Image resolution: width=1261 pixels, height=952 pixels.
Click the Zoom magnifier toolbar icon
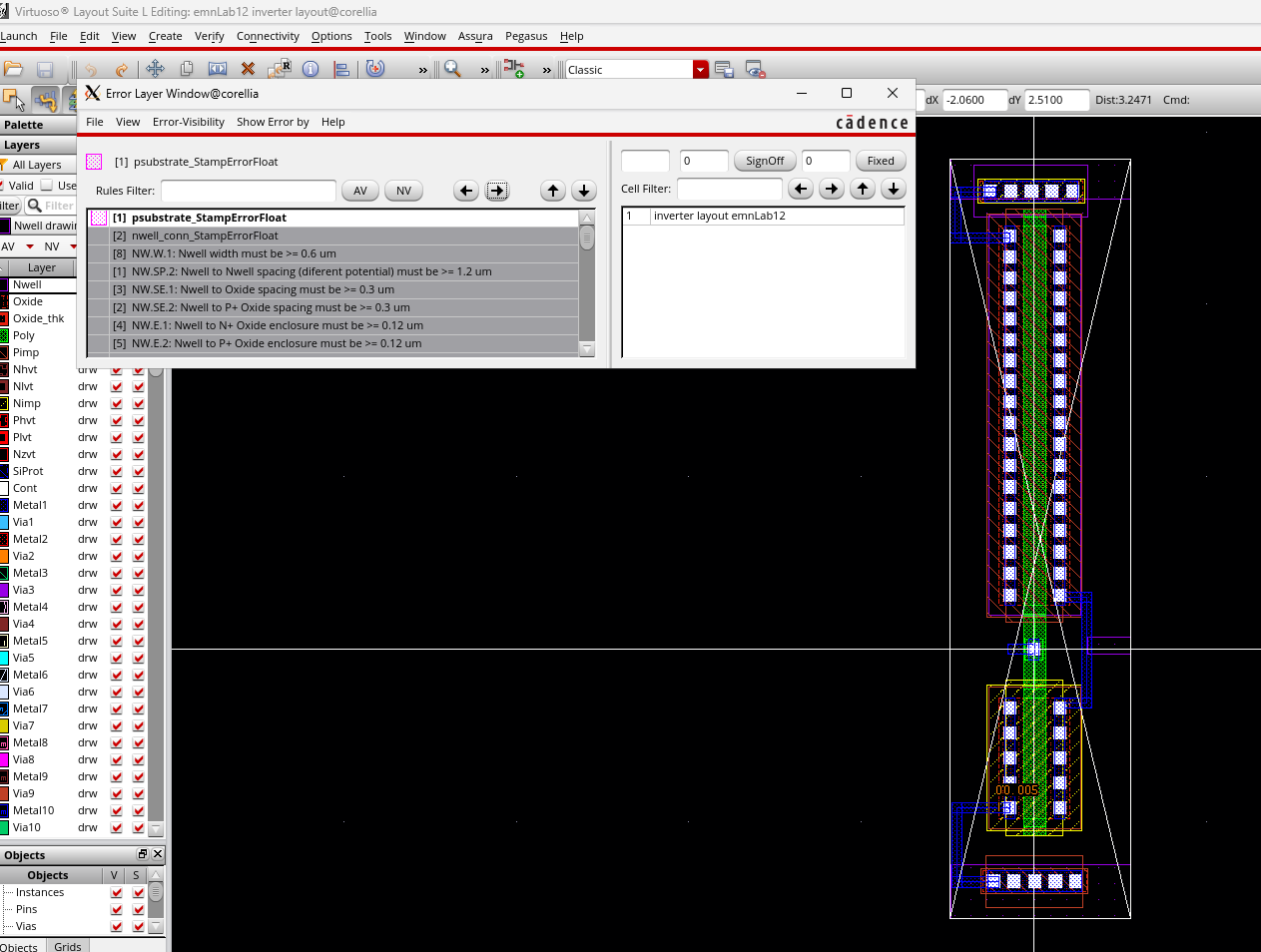pos(452,69)
